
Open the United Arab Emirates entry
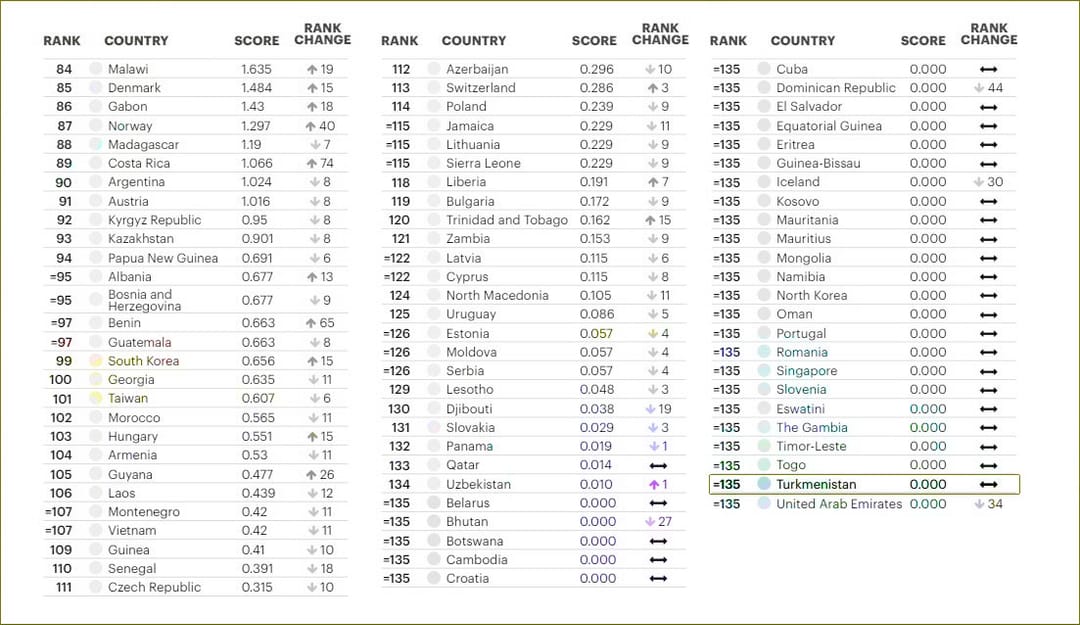point(839,504)
